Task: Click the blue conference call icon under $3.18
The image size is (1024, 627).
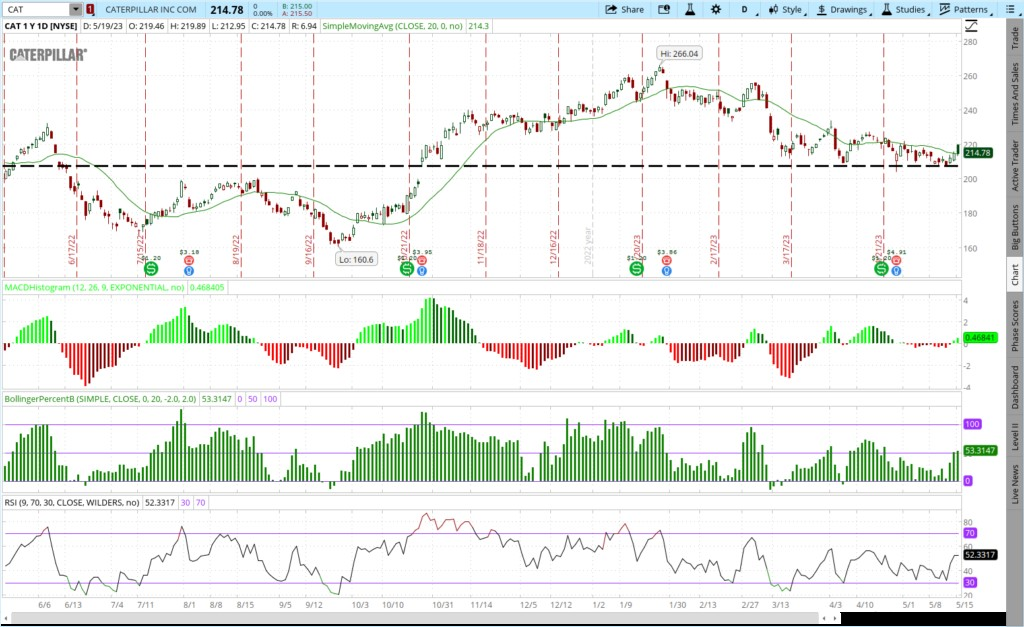Action: pyautogui.click(x=189, y=270)
